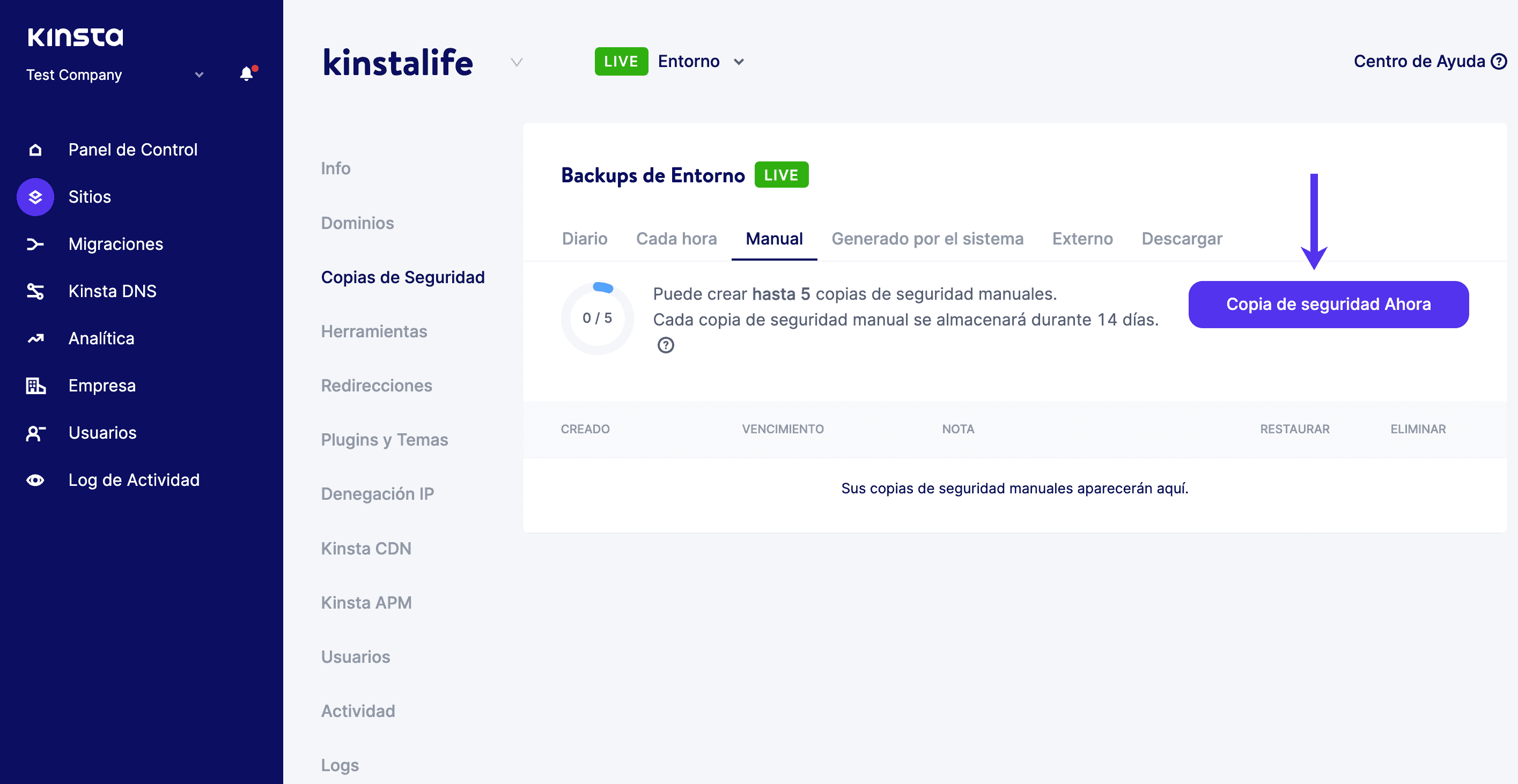The width and height of the screenshot is (1518, 784).
Task: Open the kinstalife site chevron dropdown
Action: tap(516, 62)
